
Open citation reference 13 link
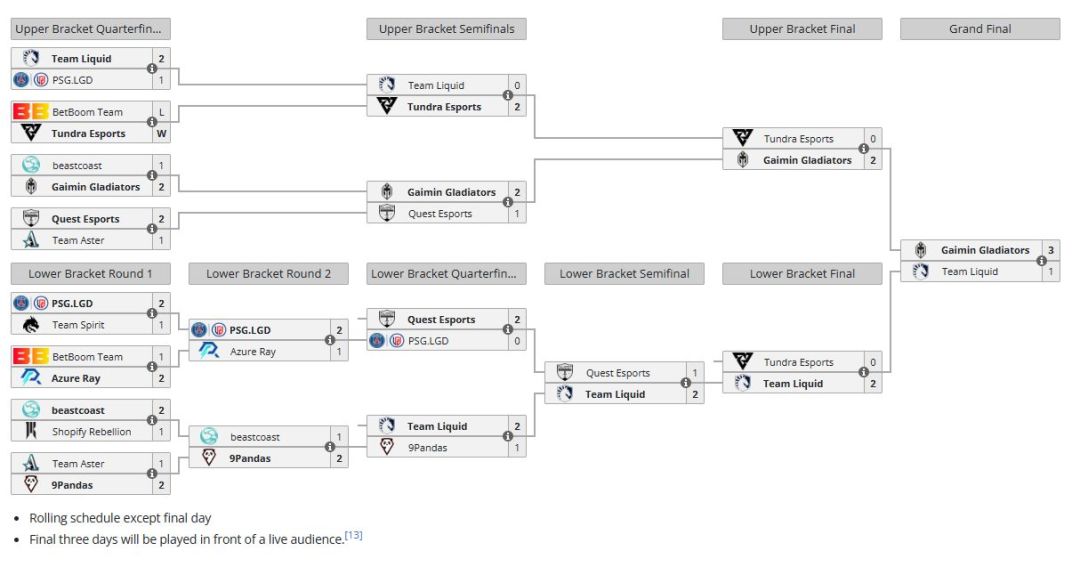tap(353, 536)
